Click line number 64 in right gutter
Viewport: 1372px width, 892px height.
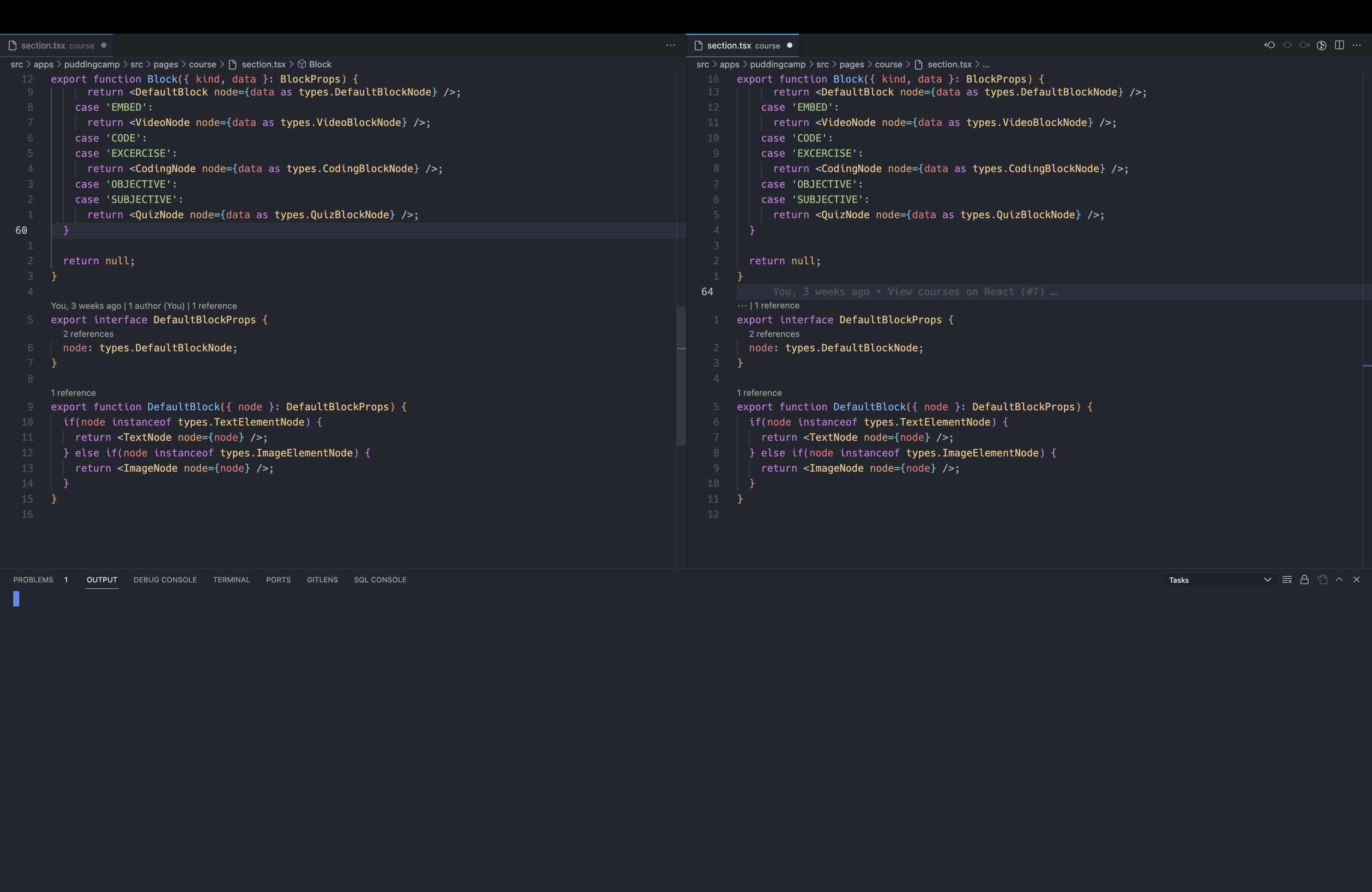pyautogui.click(x=707, y=292)
